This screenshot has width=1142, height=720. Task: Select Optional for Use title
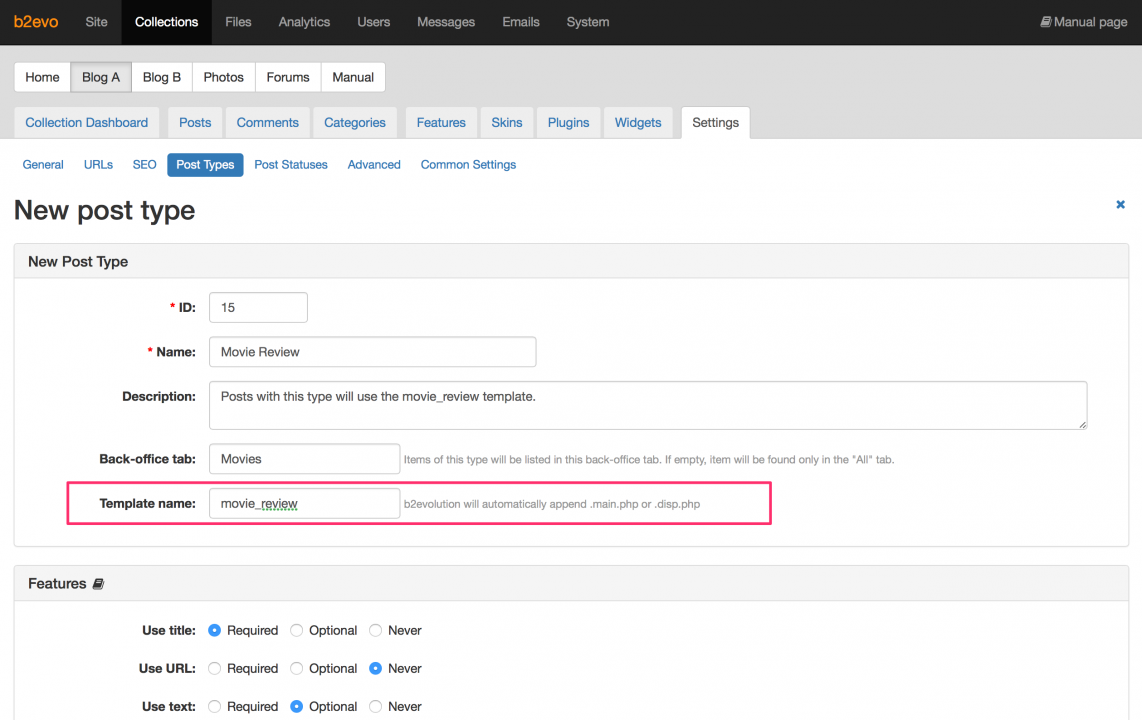pos(296,630)
